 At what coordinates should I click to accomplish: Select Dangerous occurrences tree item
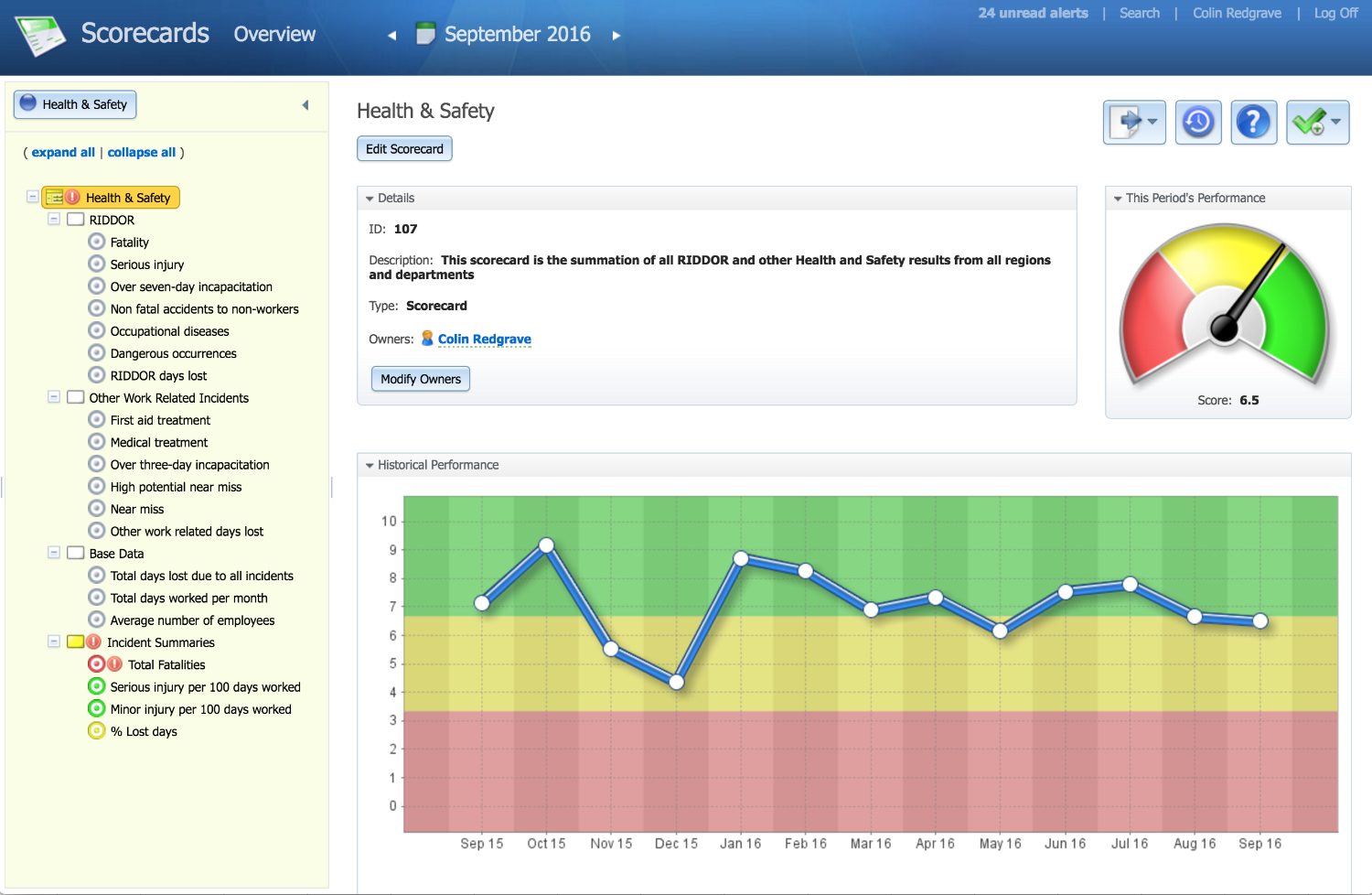click(x=174, y=353)
